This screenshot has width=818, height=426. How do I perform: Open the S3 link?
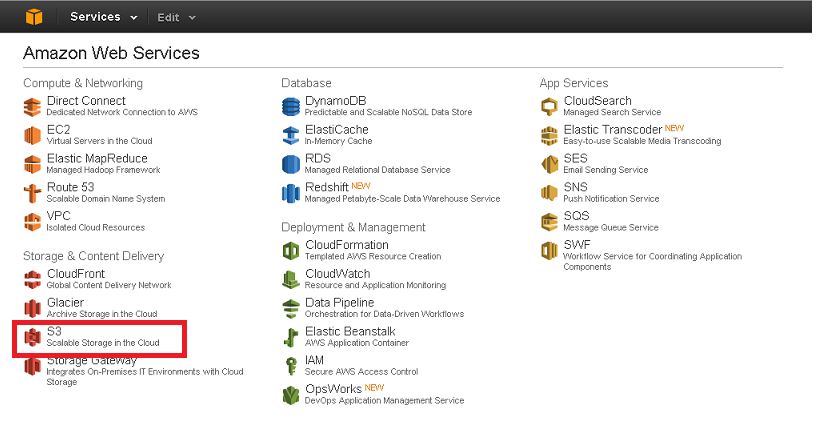(x=54, y=331)
